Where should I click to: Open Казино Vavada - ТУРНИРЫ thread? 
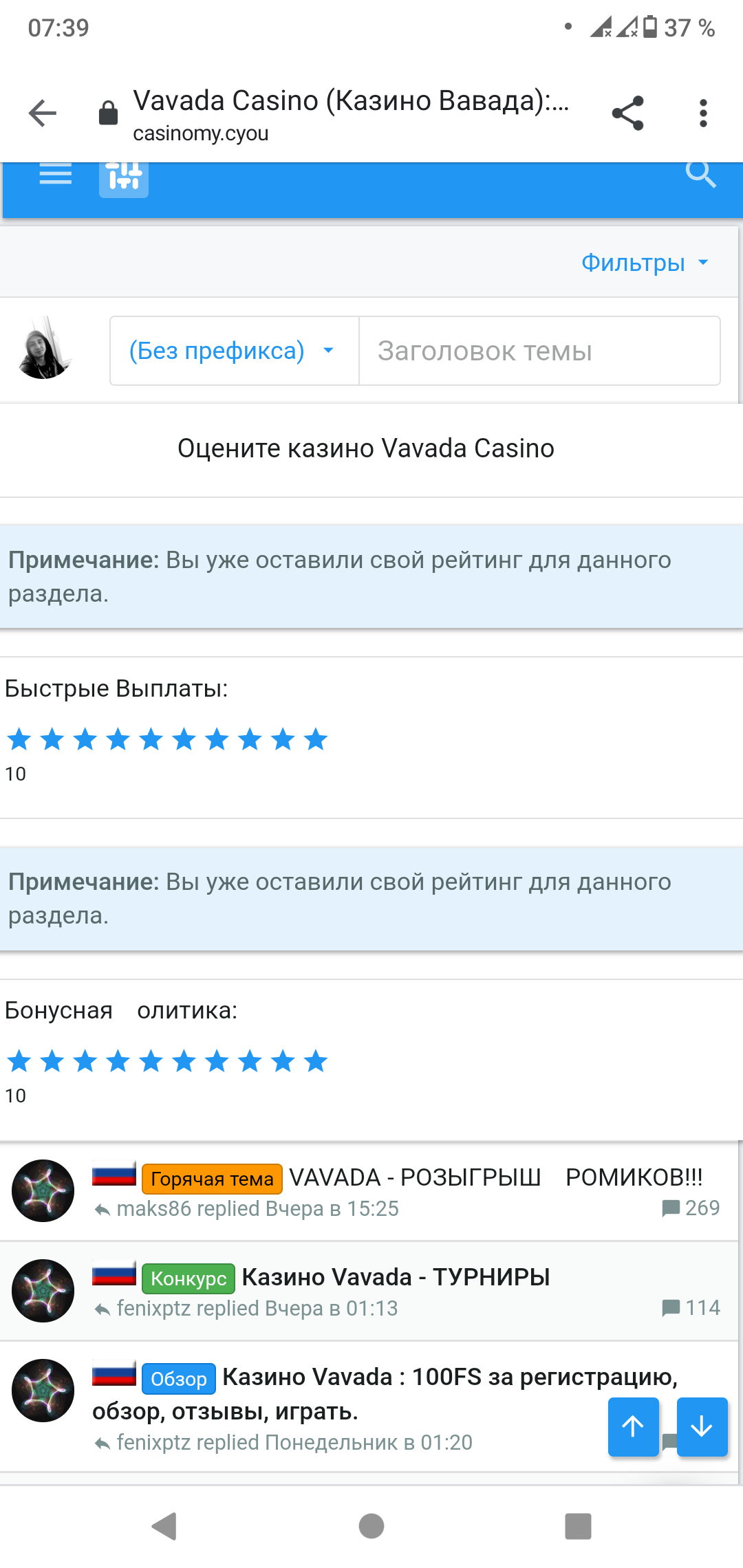tap(396, 1277)
